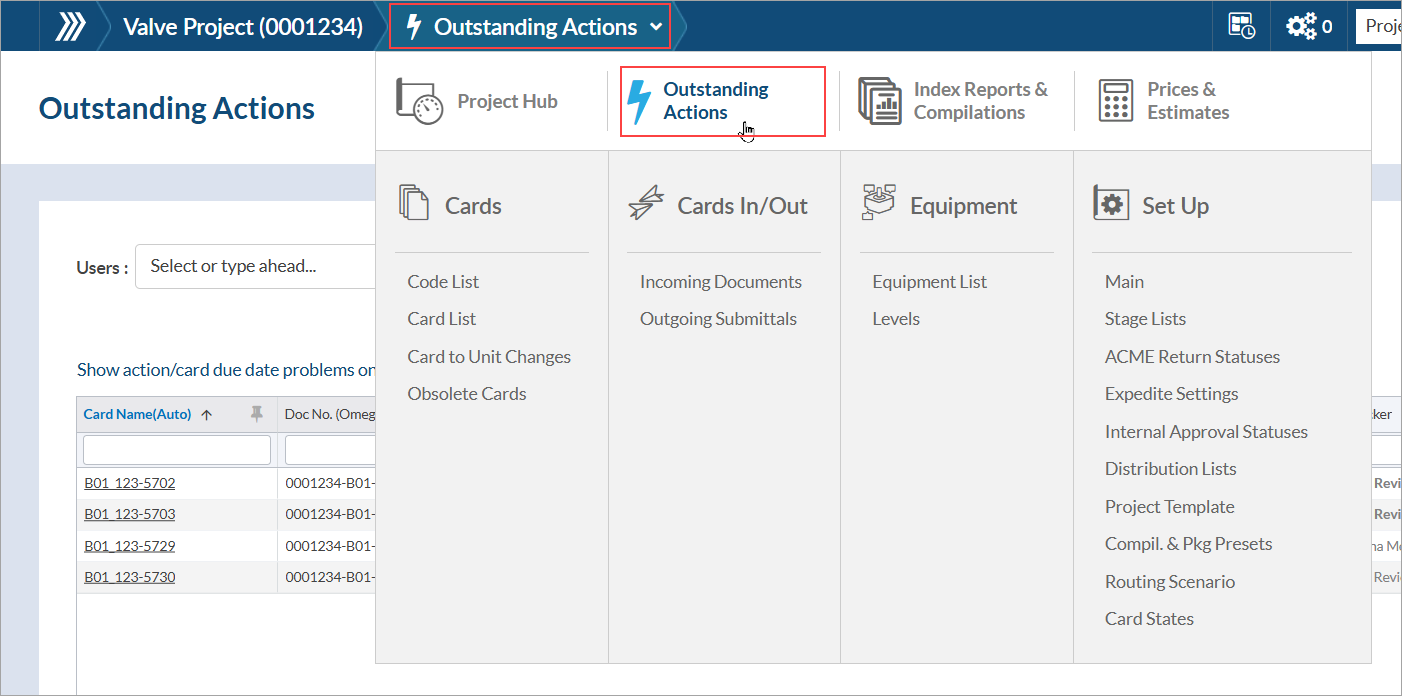Click the Equipment section heading
Screen dimensions: 1402x696
coord(963,206)
